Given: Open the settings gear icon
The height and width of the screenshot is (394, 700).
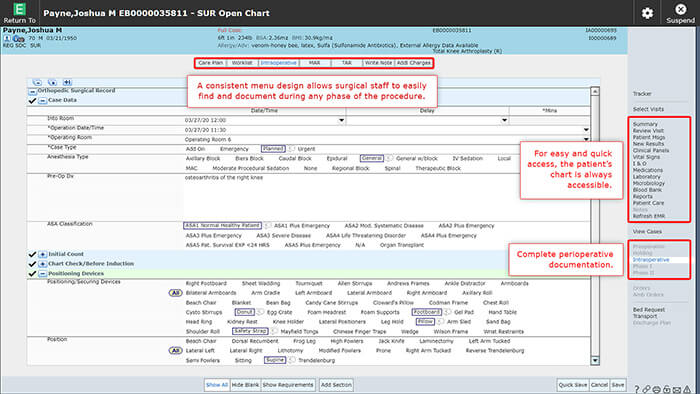Looking at the screenshot, I should (647, 13).
